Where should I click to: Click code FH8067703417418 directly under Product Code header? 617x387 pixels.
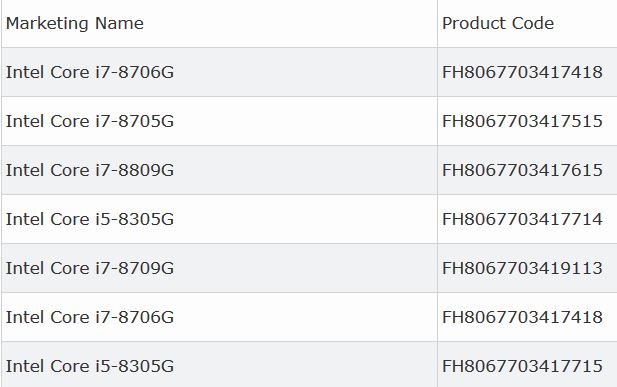point(522,72)
